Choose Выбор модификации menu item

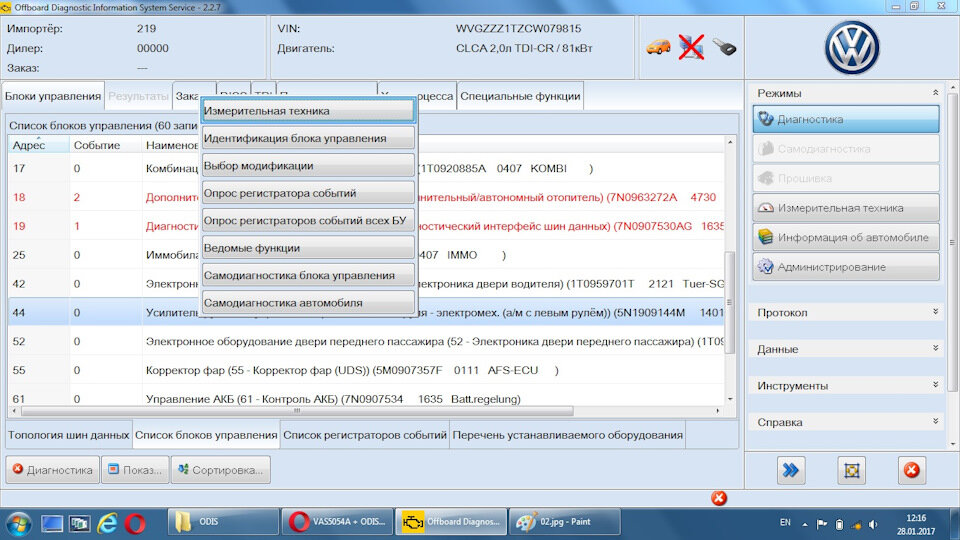pyautogui.click(x=309, y=165)
